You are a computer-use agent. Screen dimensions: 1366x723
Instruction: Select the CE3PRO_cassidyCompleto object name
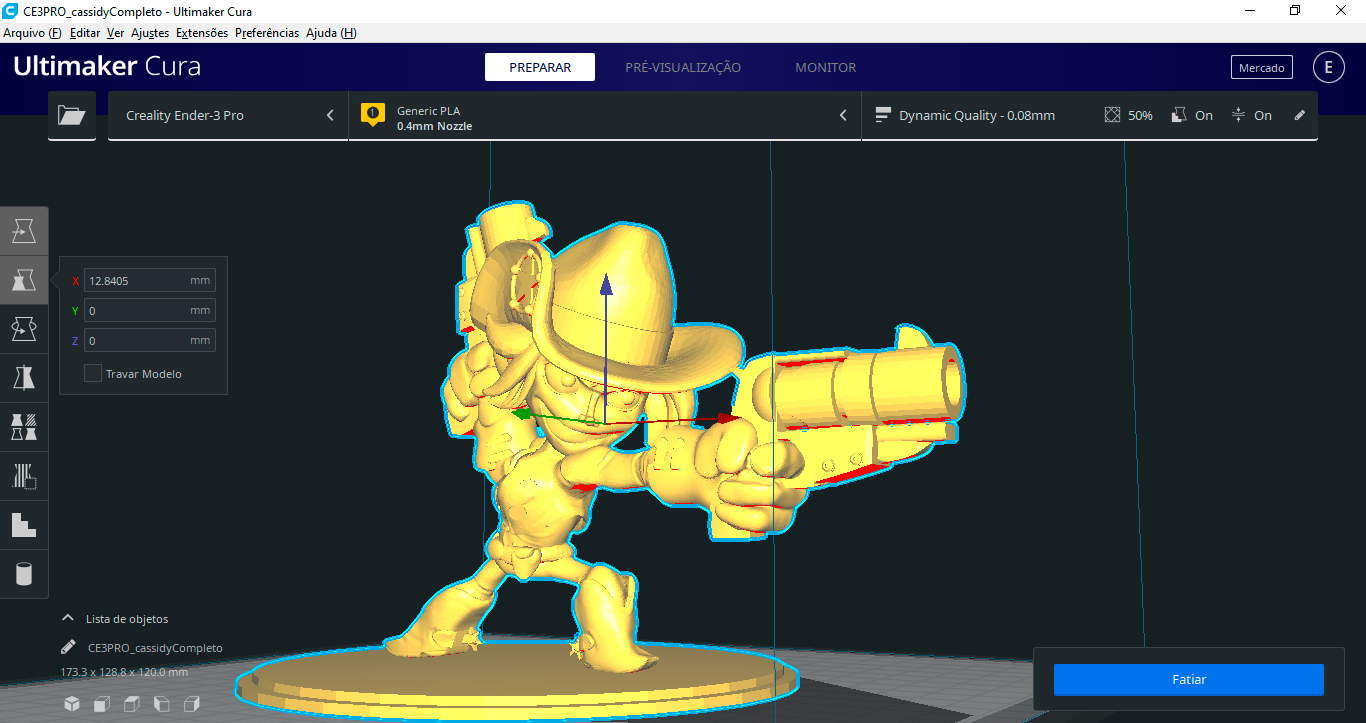[x=155, y=648]
